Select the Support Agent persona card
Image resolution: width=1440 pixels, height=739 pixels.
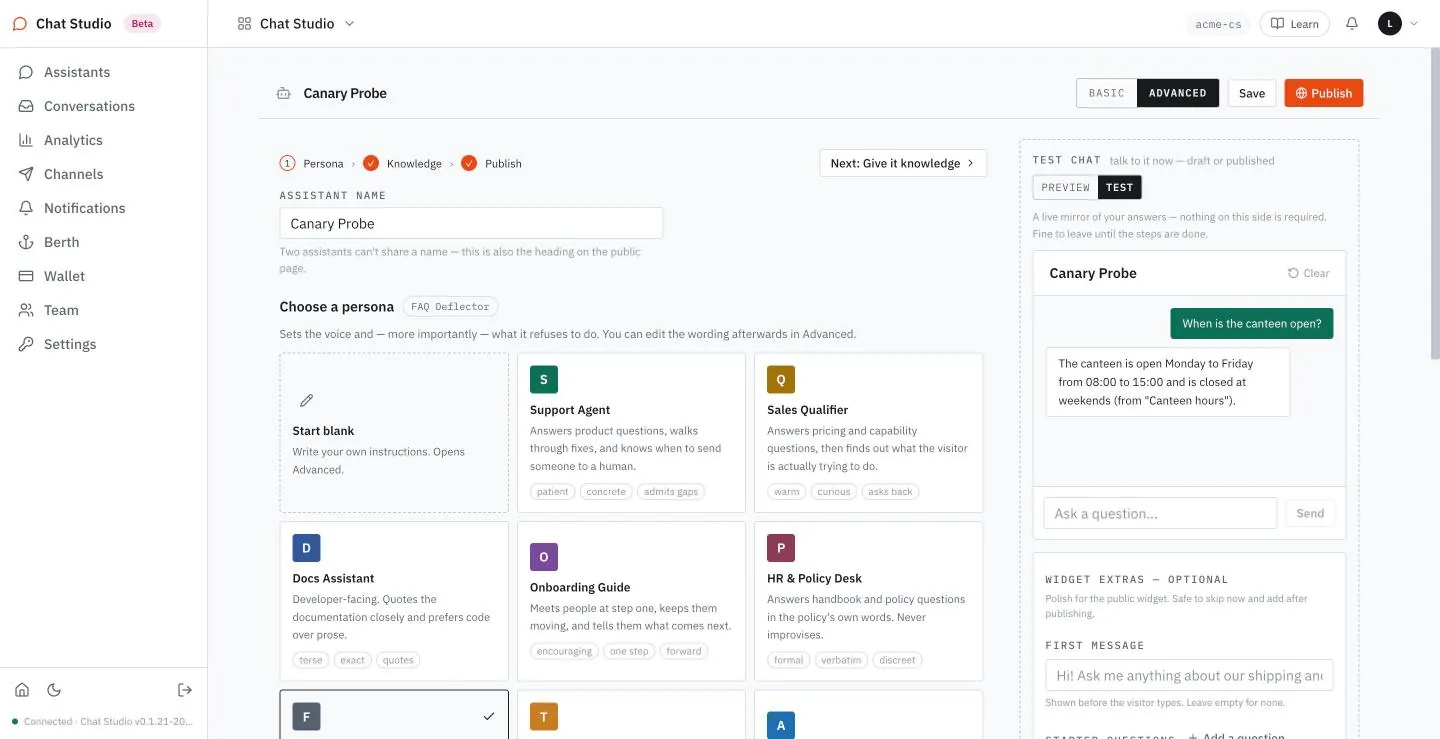pos(632,433)
